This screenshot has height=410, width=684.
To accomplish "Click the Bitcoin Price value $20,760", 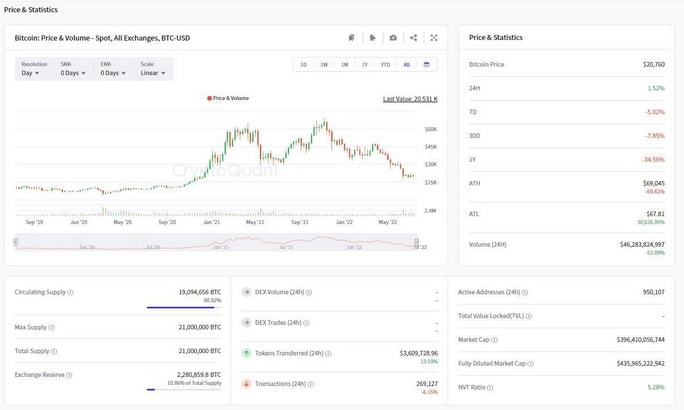I will tap(653, 65).
